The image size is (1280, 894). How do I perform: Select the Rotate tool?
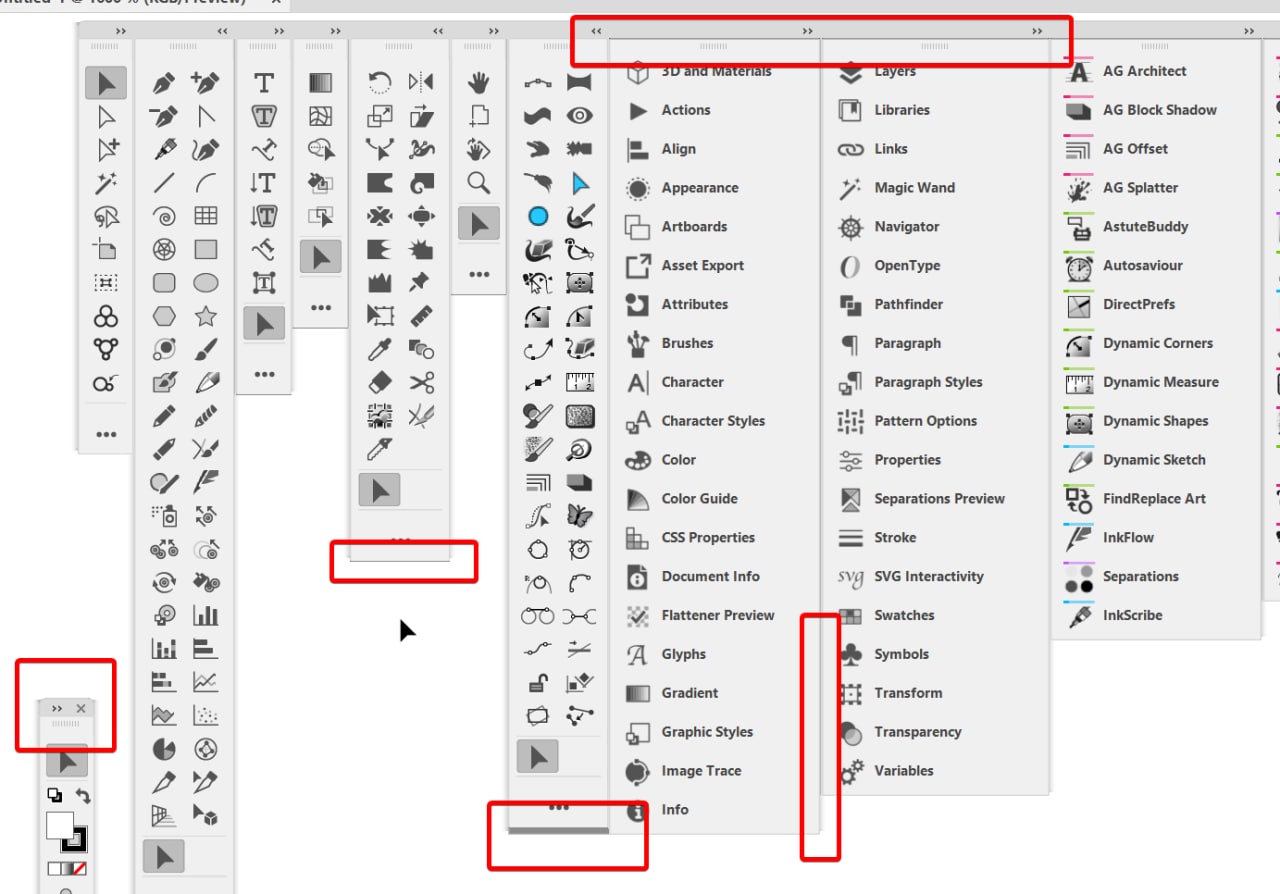point(379,83)
